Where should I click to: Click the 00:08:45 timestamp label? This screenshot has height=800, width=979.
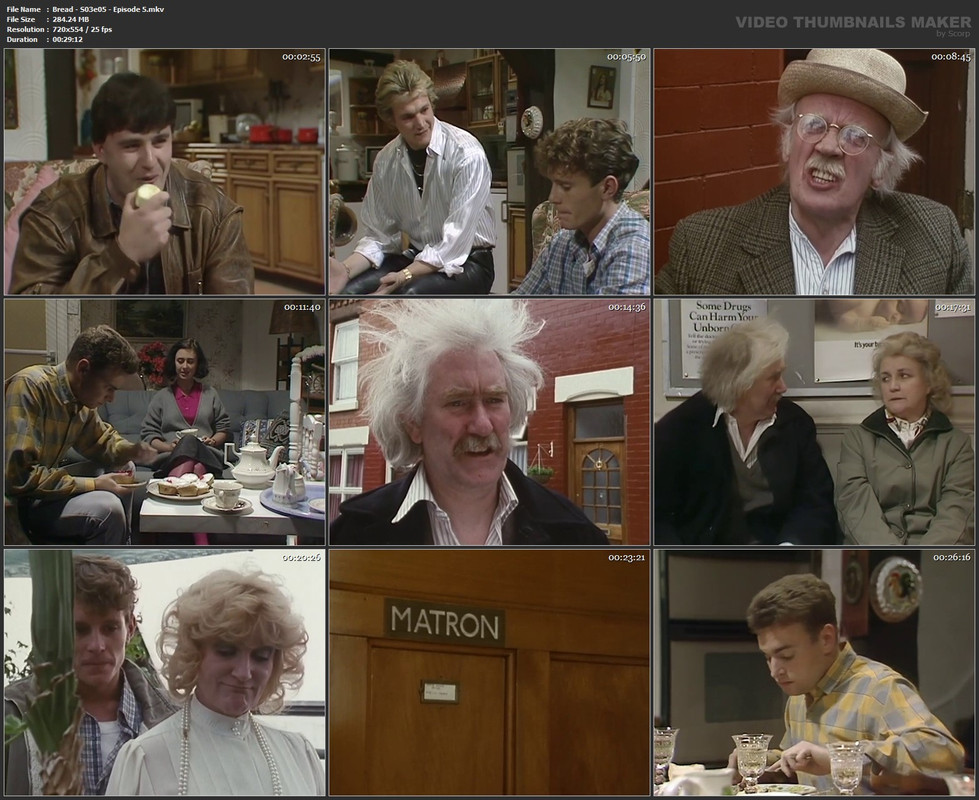point(951,57)
